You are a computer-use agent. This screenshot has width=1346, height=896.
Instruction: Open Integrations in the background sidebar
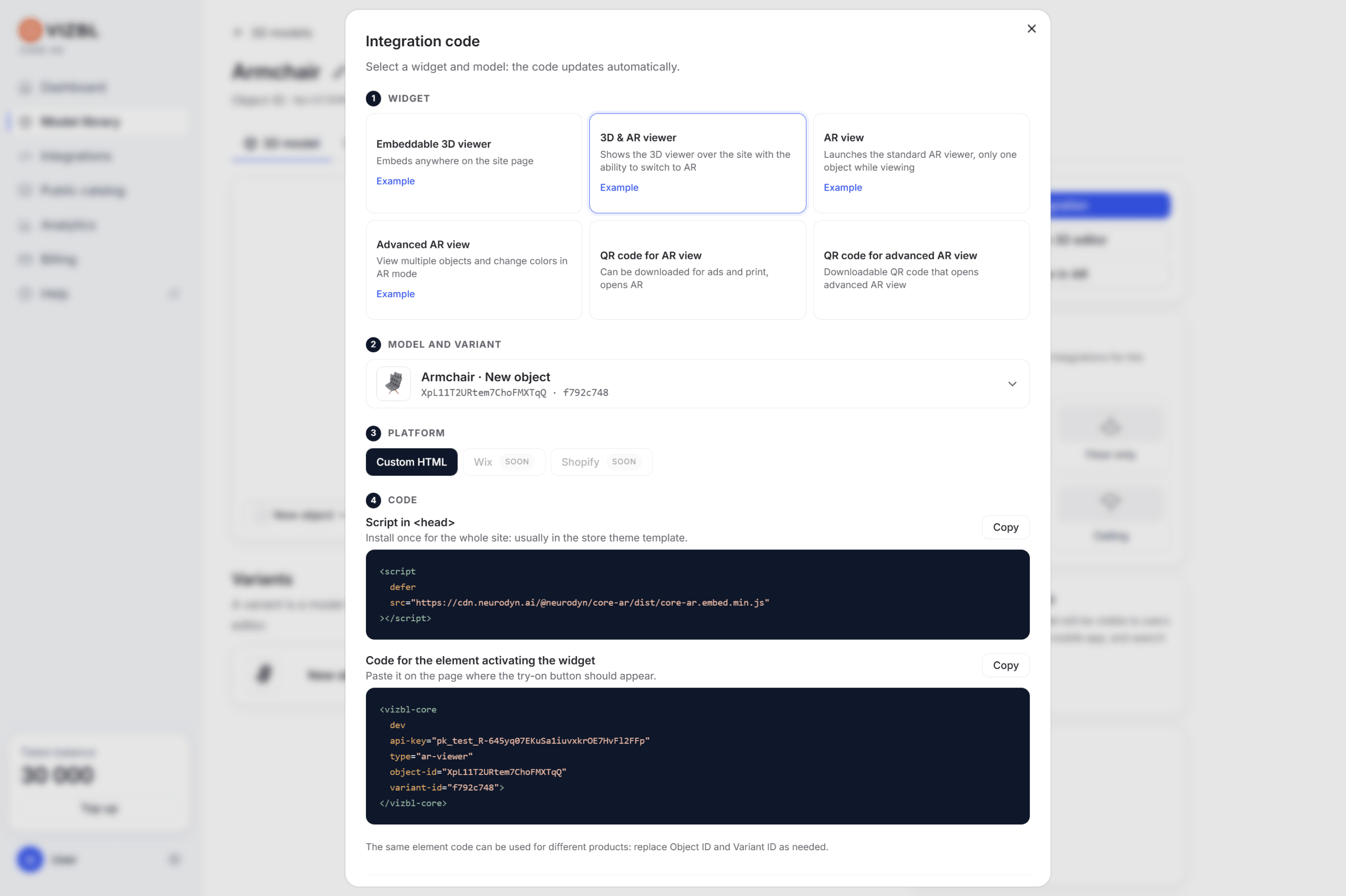76,156
